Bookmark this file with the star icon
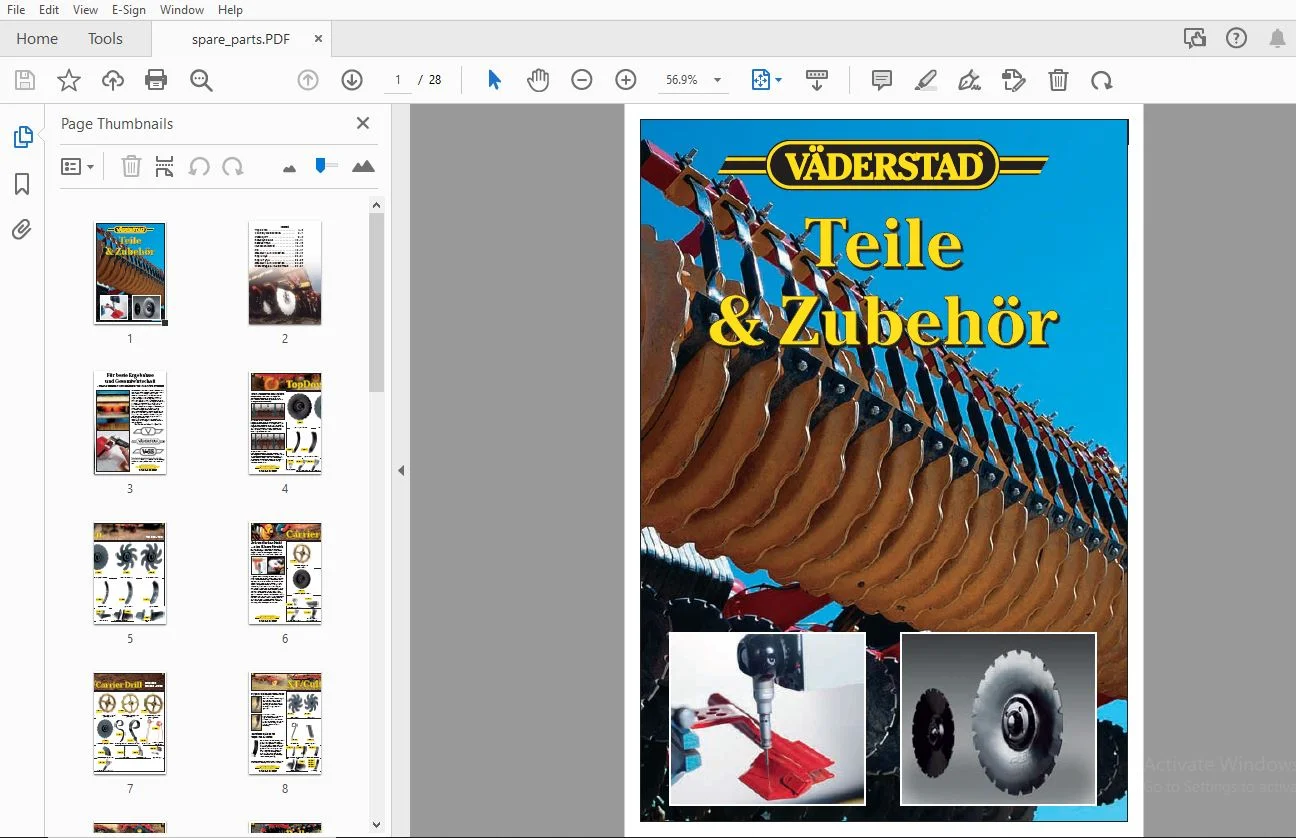Viewport: 1296px width, 838px height. [69, 81]
